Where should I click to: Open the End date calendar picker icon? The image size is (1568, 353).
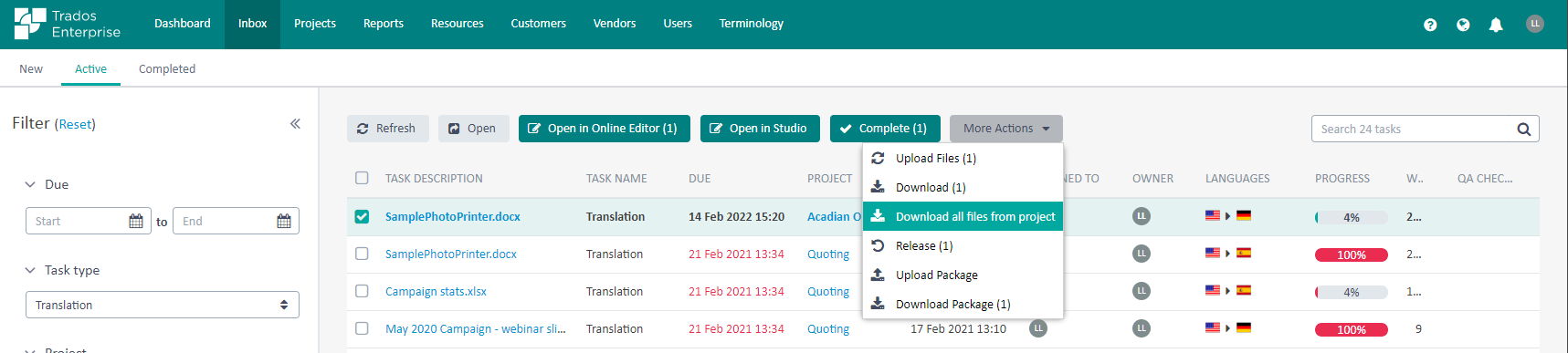pyautogui.click(x=284, y=221)
